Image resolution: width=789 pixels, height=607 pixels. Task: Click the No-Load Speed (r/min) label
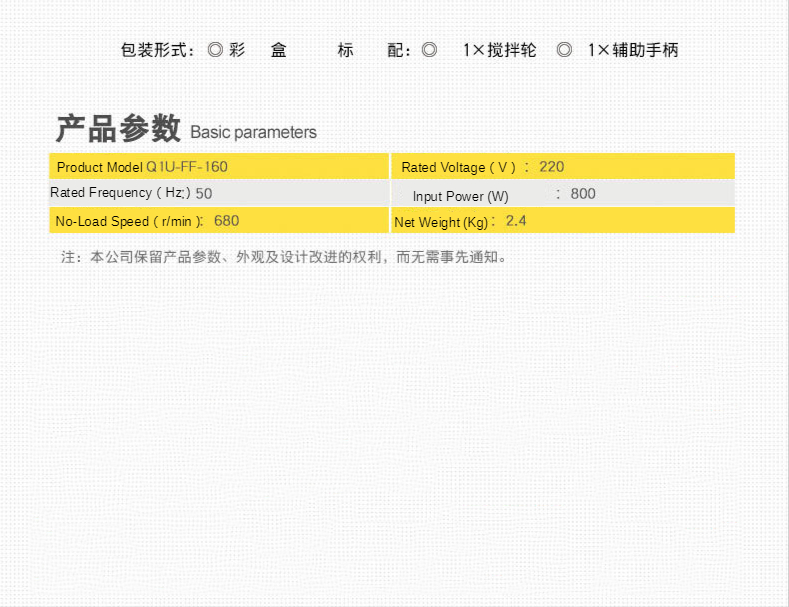(x=129, y=221)
